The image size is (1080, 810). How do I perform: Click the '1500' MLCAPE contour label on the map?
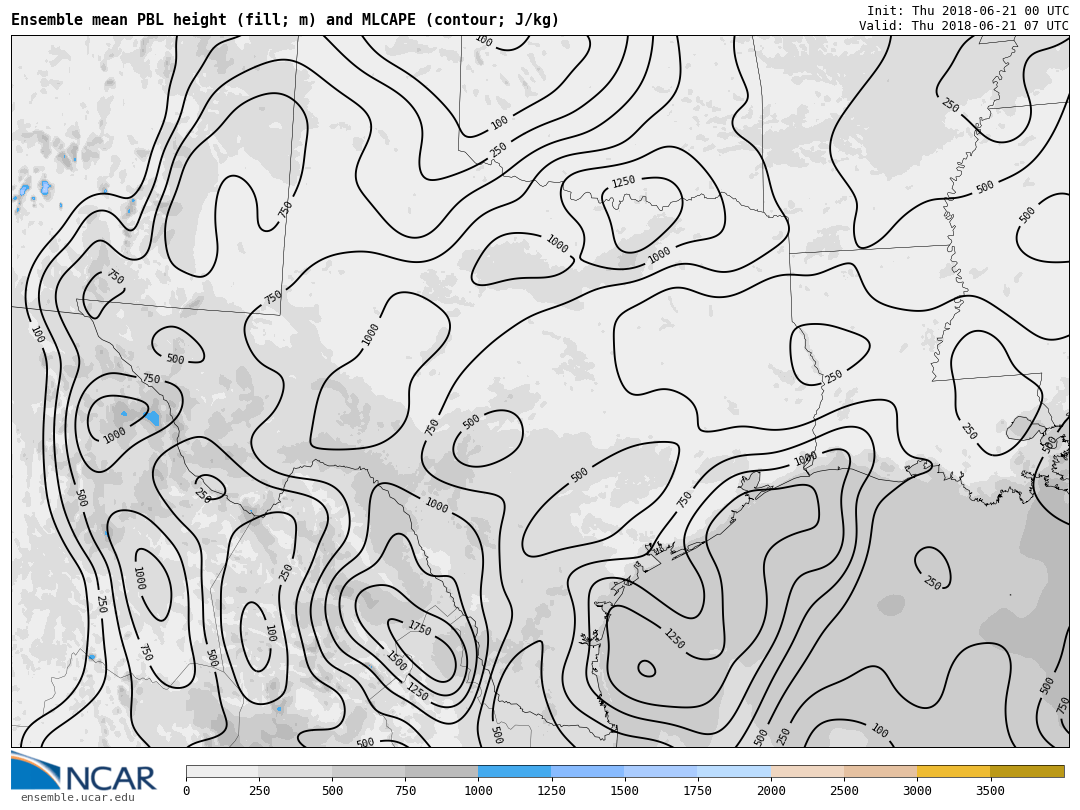click(397, 661)
